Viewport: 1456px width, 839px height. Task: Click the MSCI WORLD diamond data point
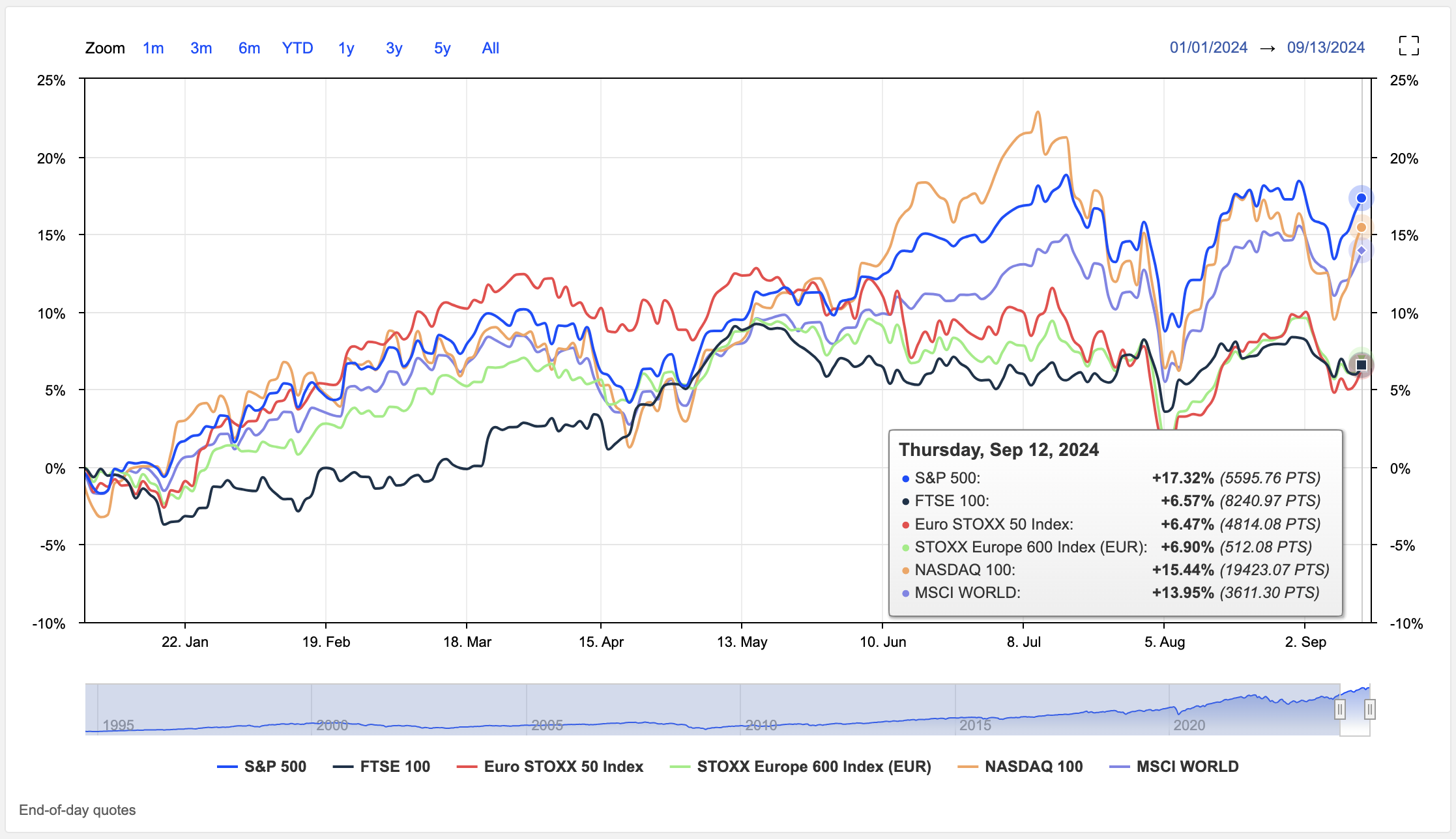pyautogui.click(x=1361, y=250)
